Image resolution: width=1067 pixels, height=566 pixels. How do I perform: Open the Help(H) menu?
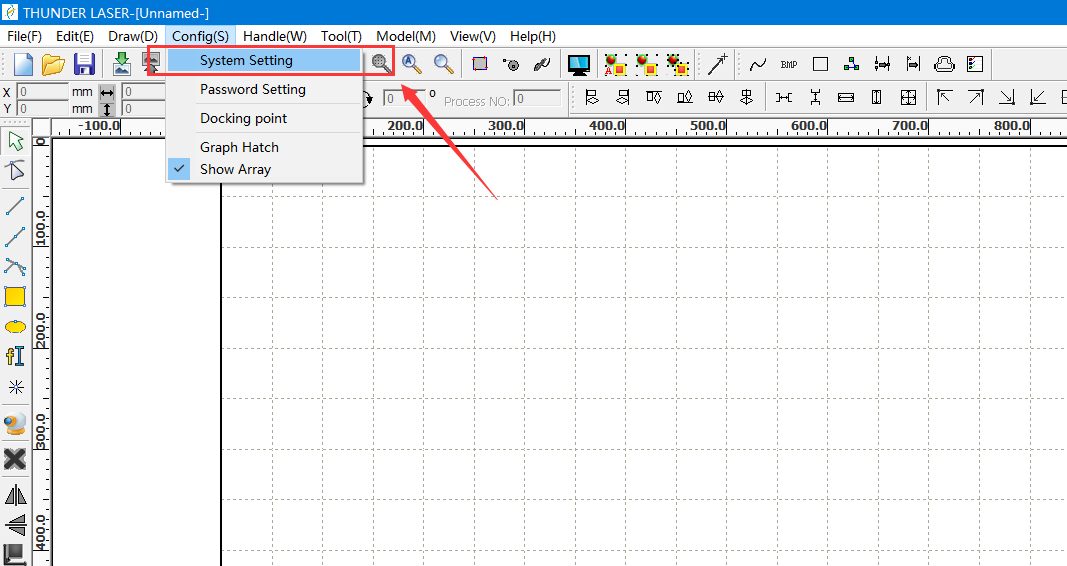pyautogui.click(x=533, y=36)
